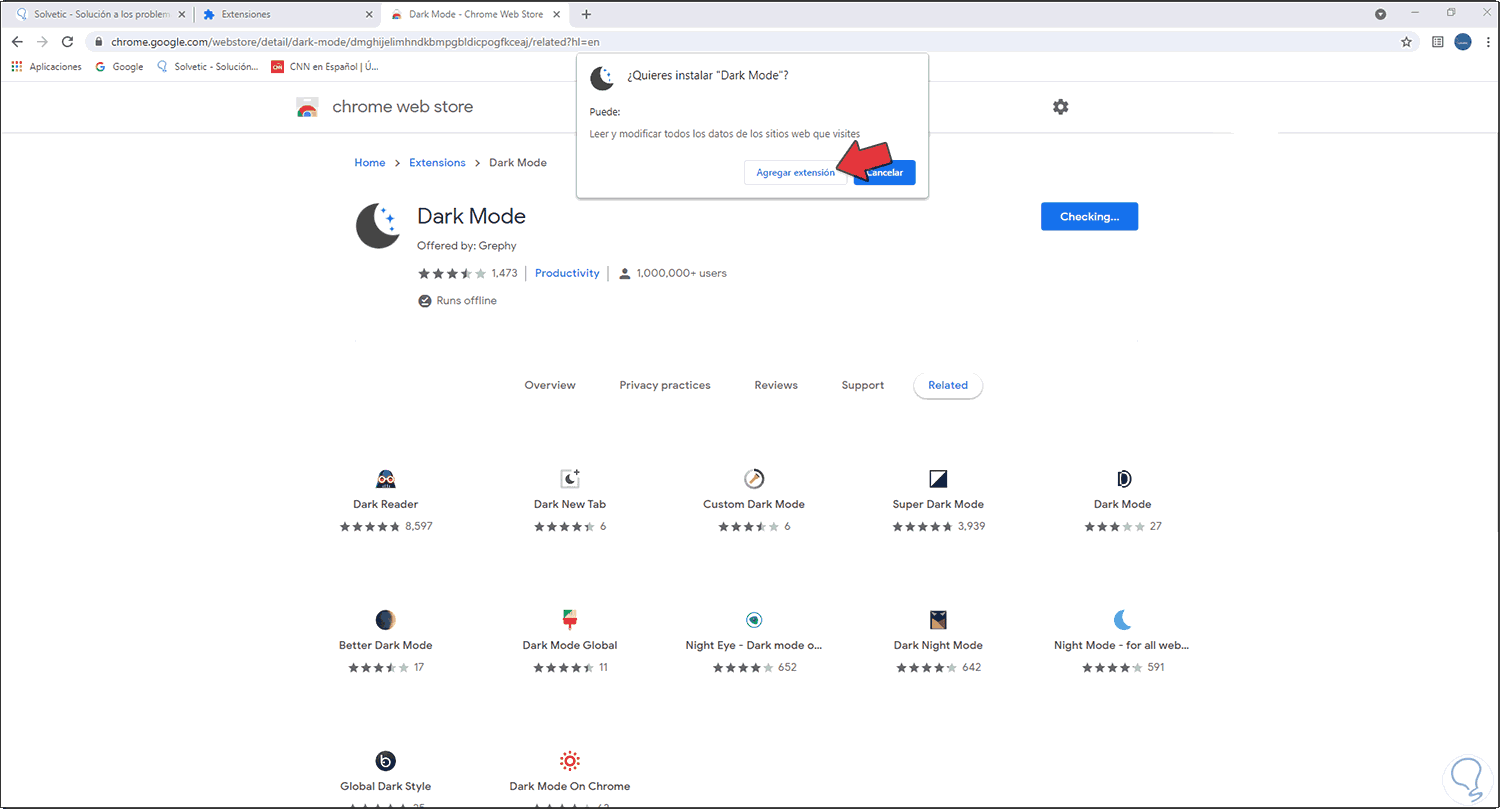Click the icon of Dark Mode rated 27
The height and width of the screenshot is (809, 1500).
point(1123,478)
